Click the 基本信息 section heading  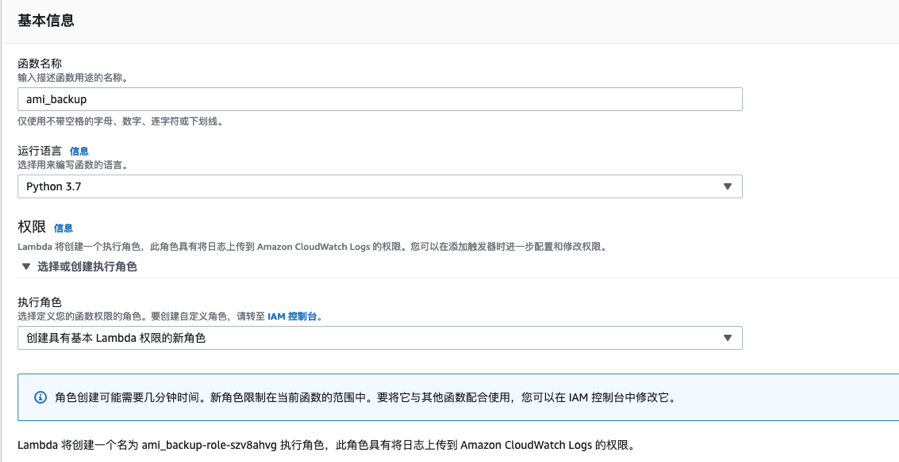(46, 20)
